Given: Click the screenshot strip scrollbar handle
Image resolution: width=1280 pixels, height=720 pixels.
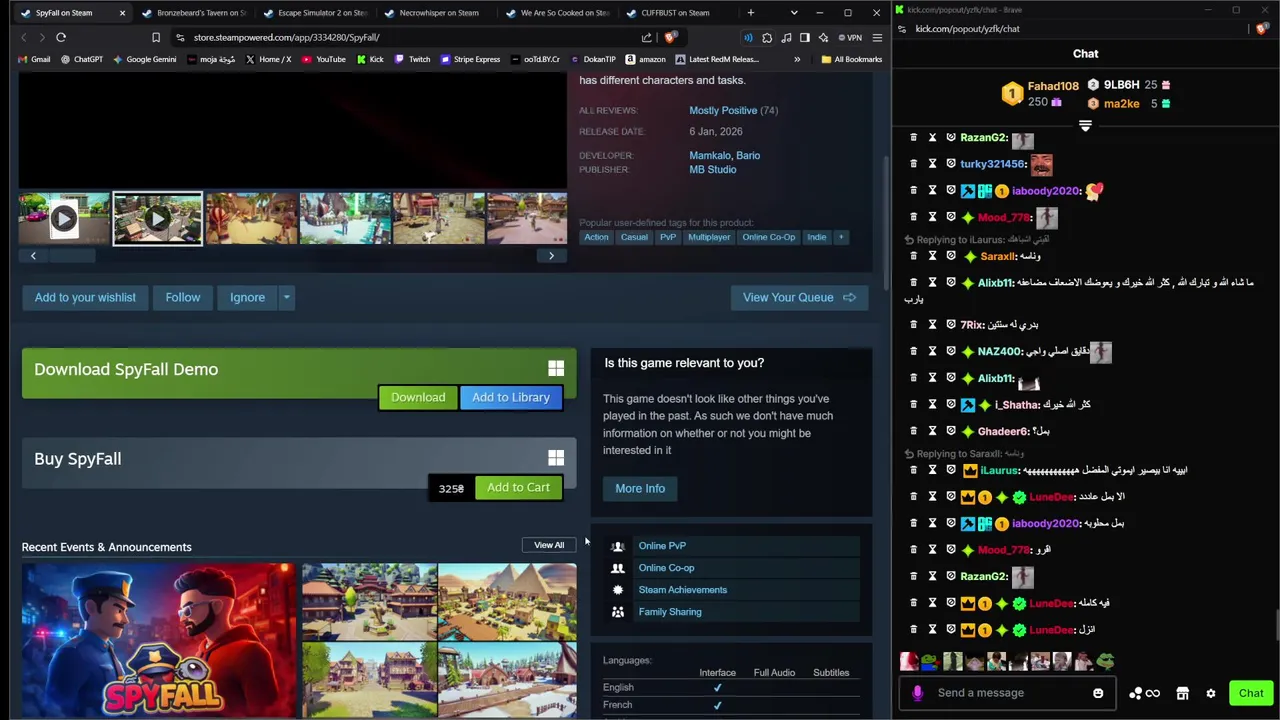Looking at the screenshot, I should (x=72, y=256).
